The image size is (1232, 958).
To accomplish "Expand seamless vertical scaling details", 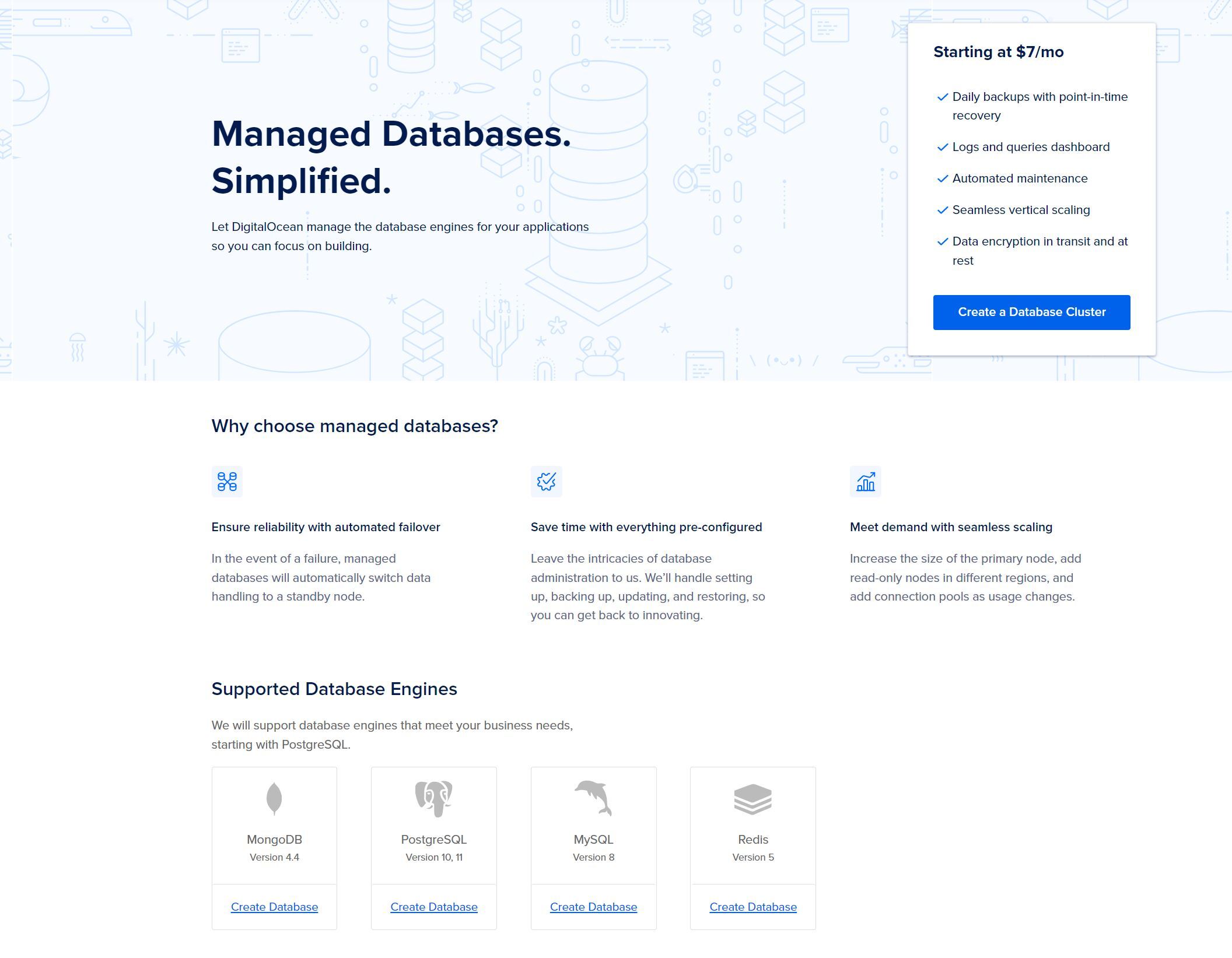I will click(1021, 209).
